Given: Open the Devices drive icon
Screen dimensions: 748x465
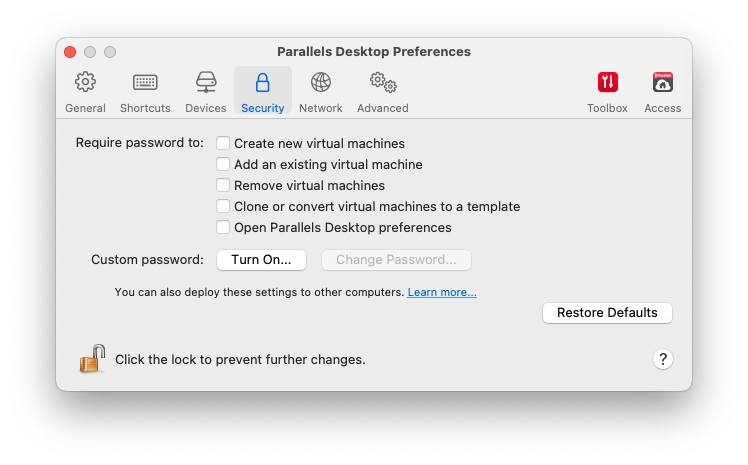Looking at the screenshot, I should (206, 82).
